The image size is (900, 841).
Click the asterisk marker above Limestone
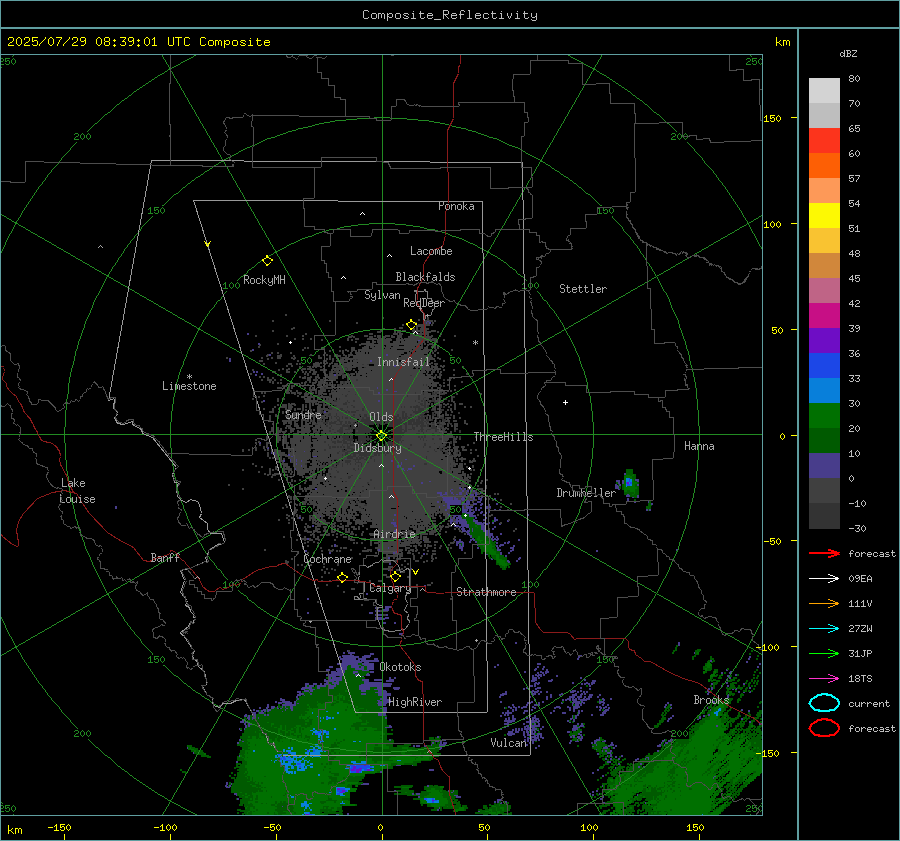(x=189, y=377)
